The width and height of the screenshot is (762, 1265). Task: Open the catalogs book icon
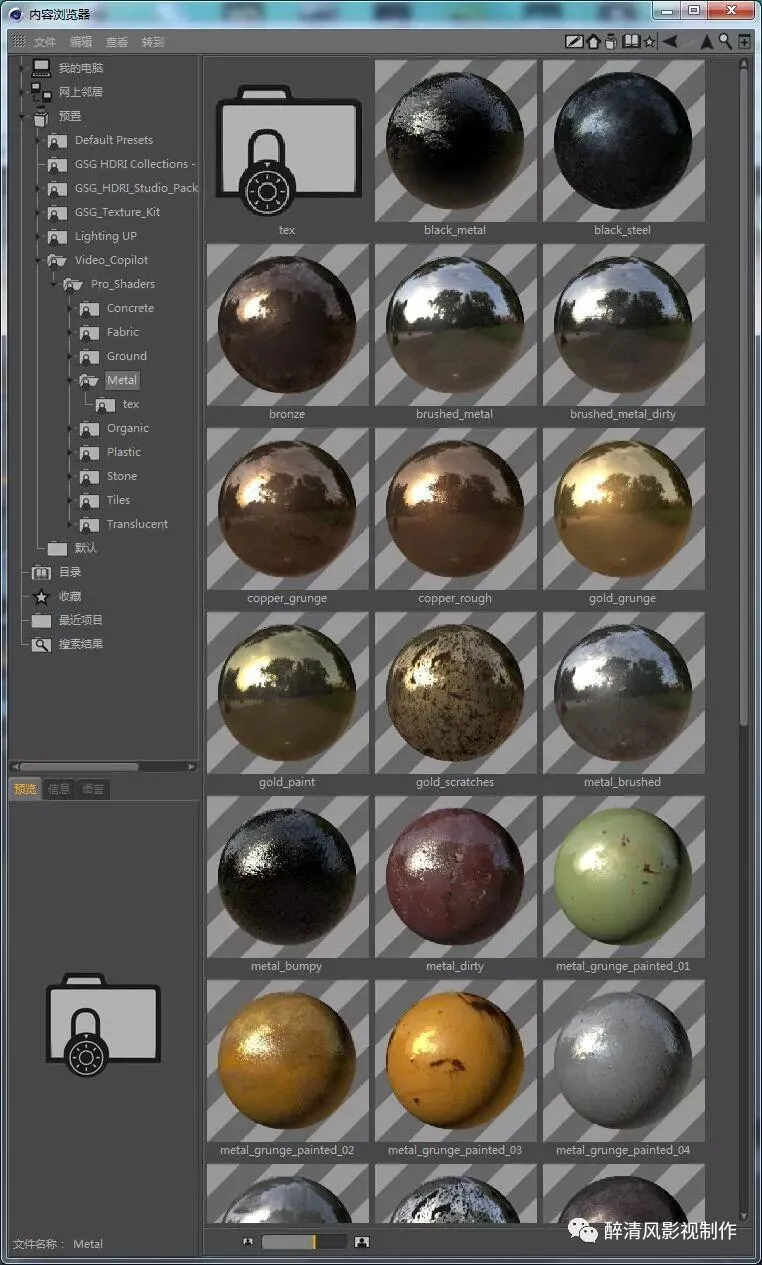click(631, 42)
